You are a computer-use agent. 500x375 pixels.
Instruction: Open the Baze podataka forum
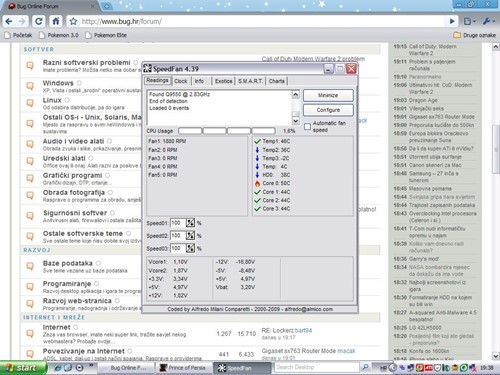pyautogui.click(x=68, y=263)
